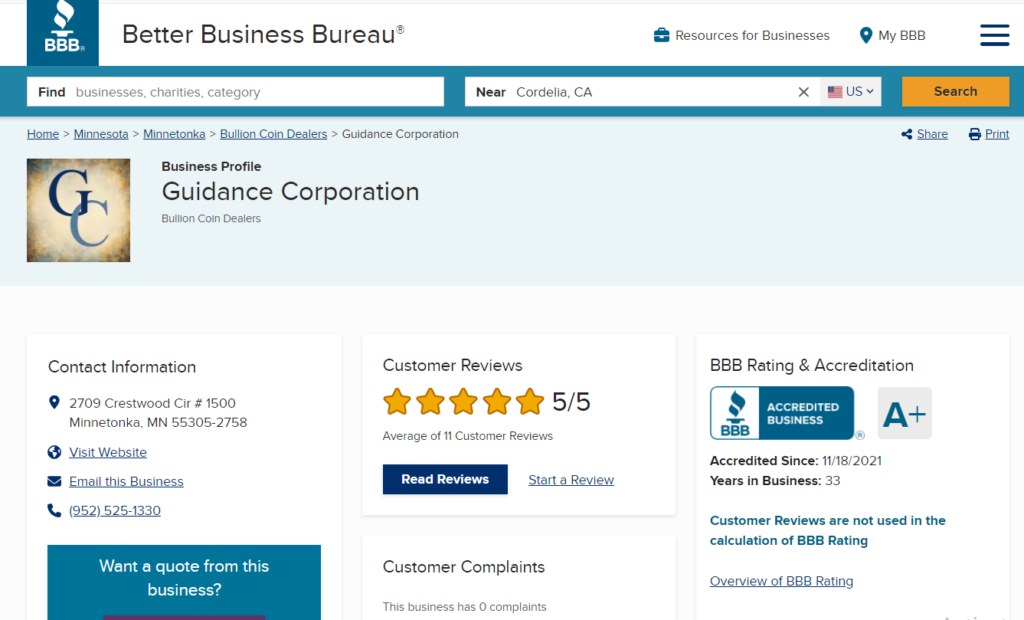Call (952) 525-1330 link

[x=115, y=511]
